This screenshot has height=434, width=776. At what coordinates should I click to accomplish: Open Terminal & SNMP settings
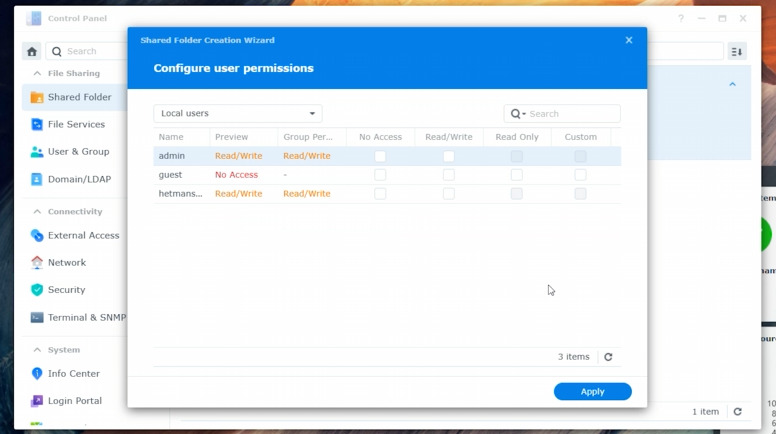pos(87,317)
